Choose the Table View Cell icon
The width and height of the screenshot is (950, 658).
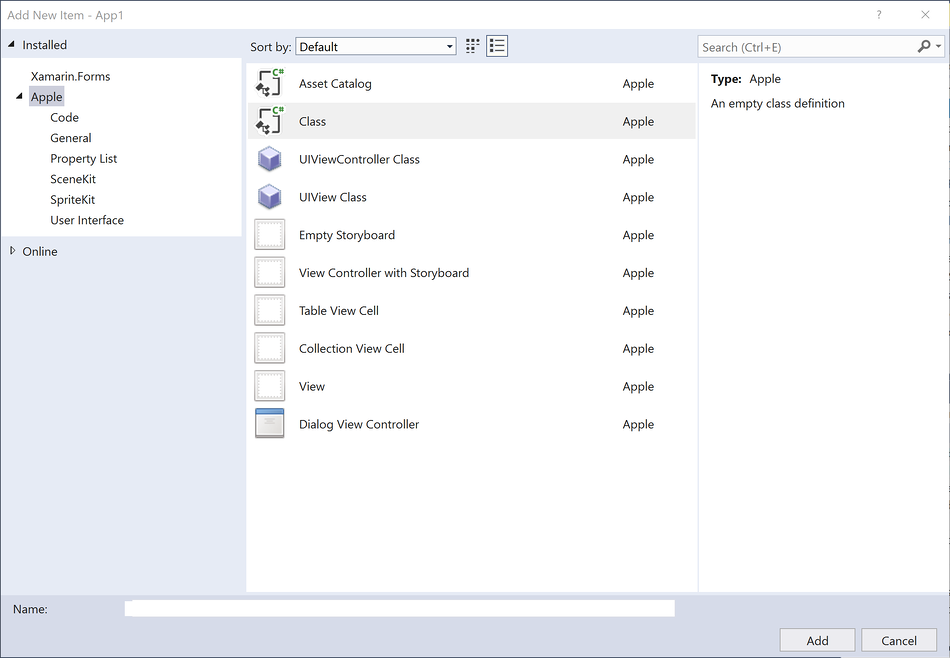269,311
